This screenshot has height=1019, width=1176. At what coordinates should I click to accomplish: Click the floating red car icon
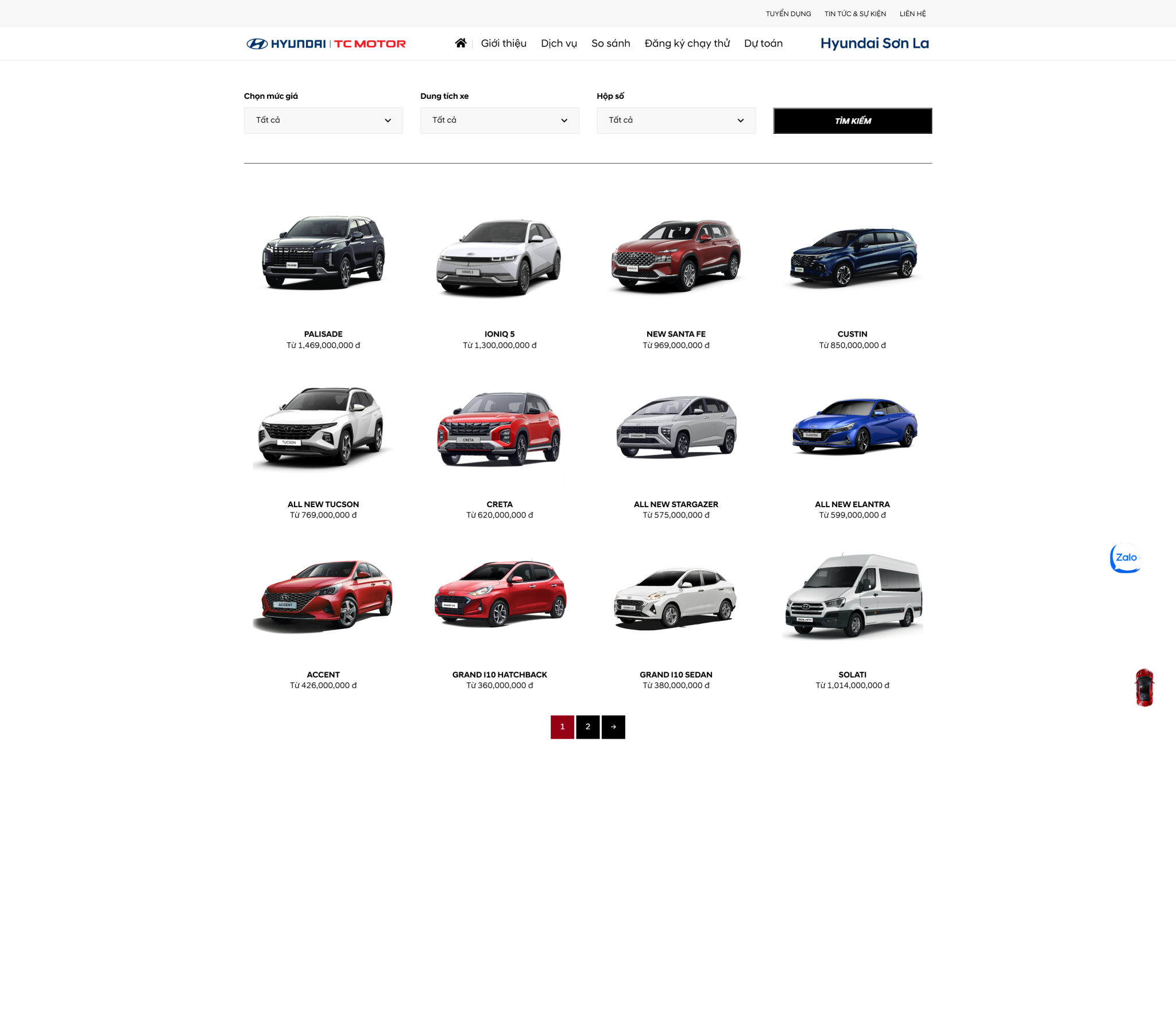tap(1144, 688)
